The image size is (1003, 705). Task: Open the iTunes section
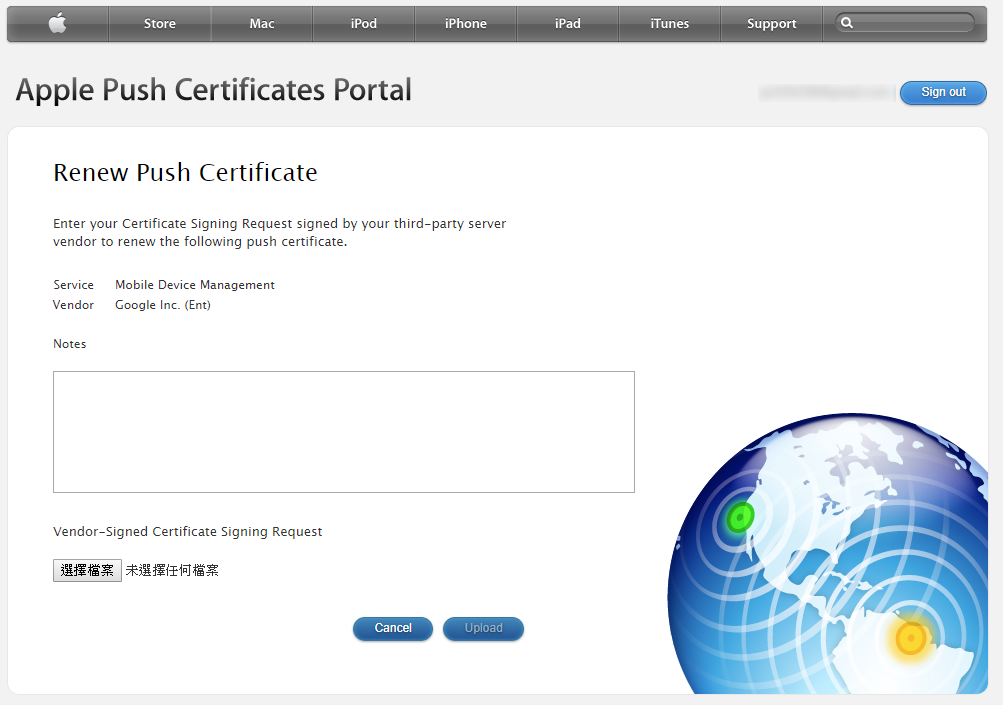[669, 22]
